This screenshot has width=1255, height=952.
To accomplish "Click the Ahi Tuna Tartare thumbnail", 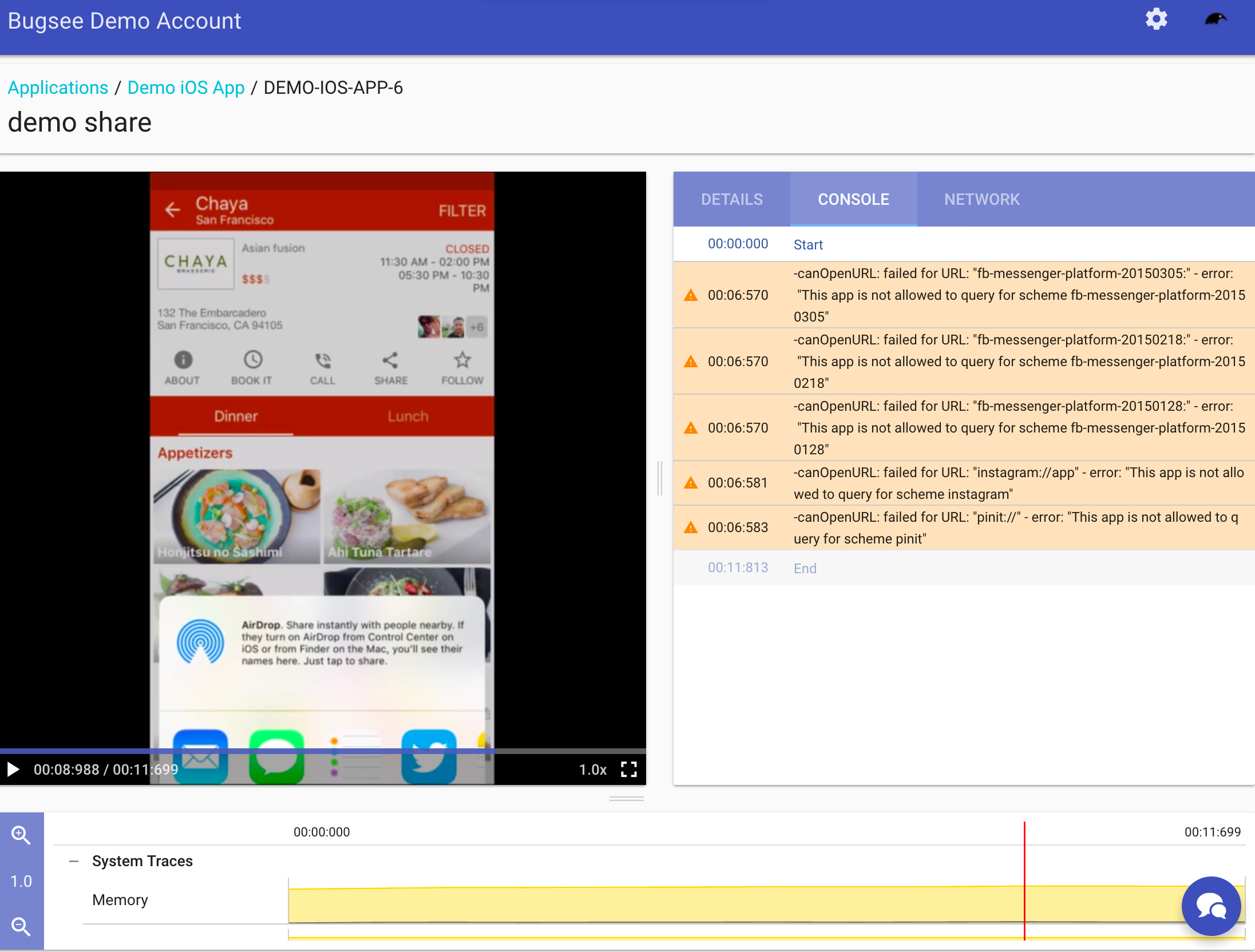I will pyautogui.click(x=407, y=516).
